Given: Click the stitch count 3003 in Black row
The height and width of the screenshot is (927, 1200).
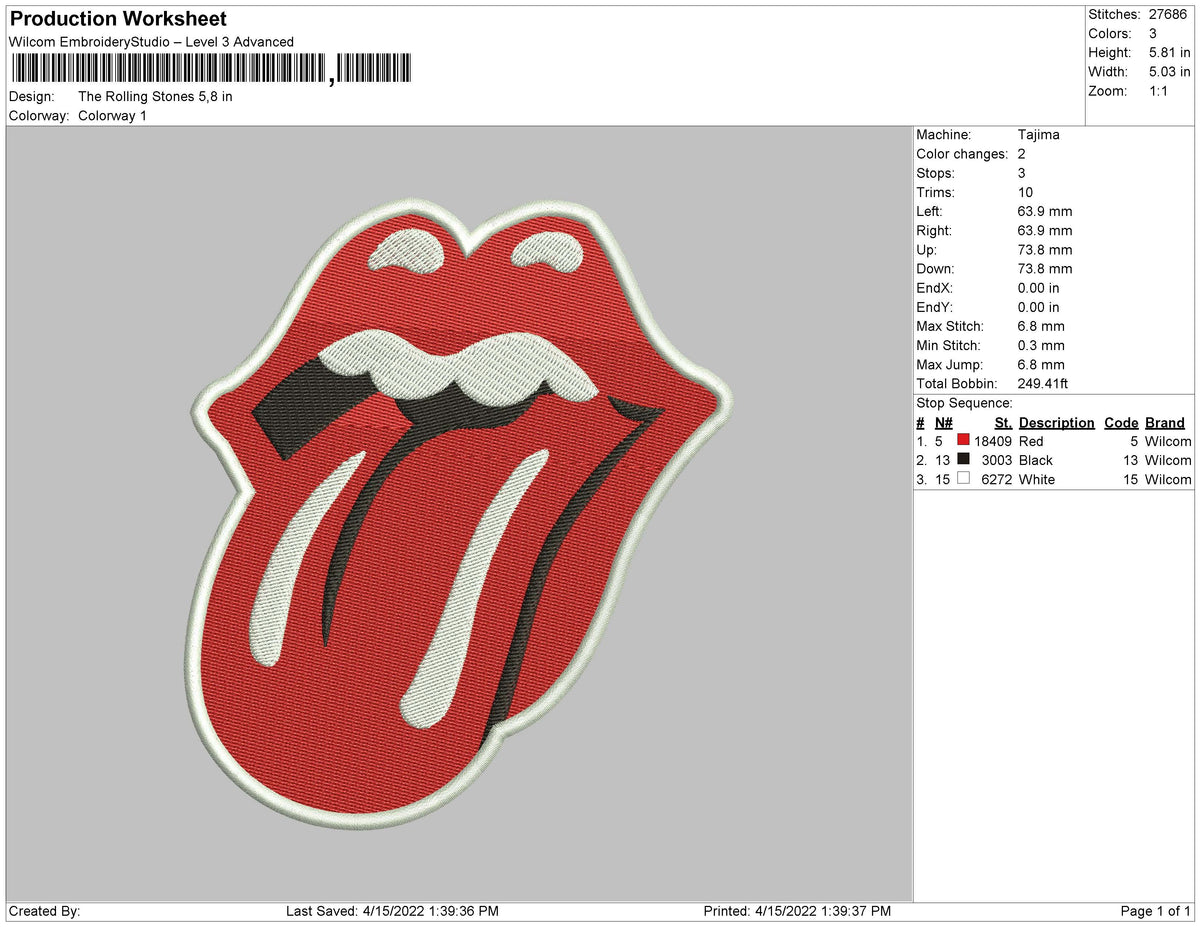Looking at the screenshot, I should pyautogui.click(x=997, y=460).
